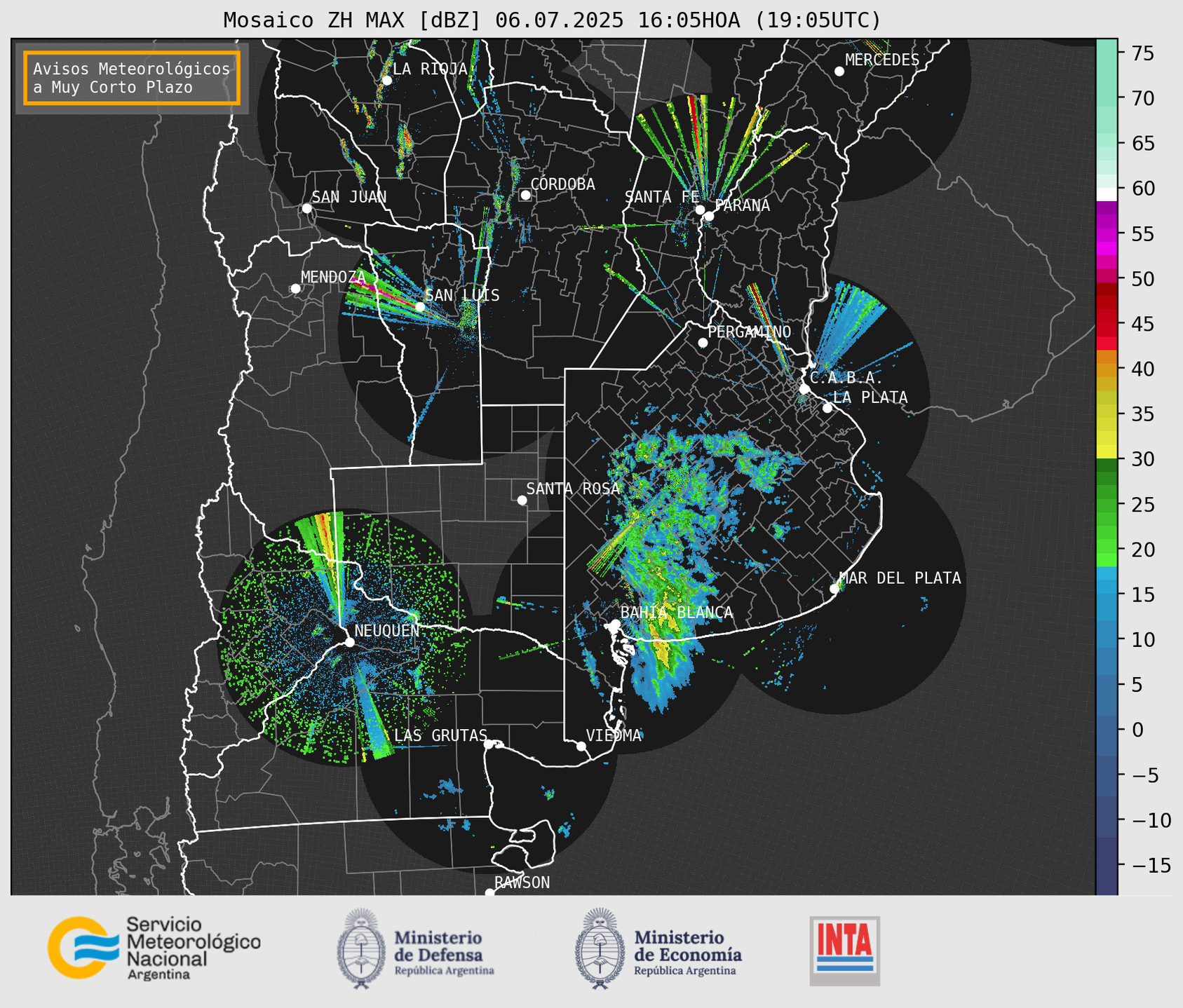Click the SAN JUAN city marker

click(x=306, y=208)
